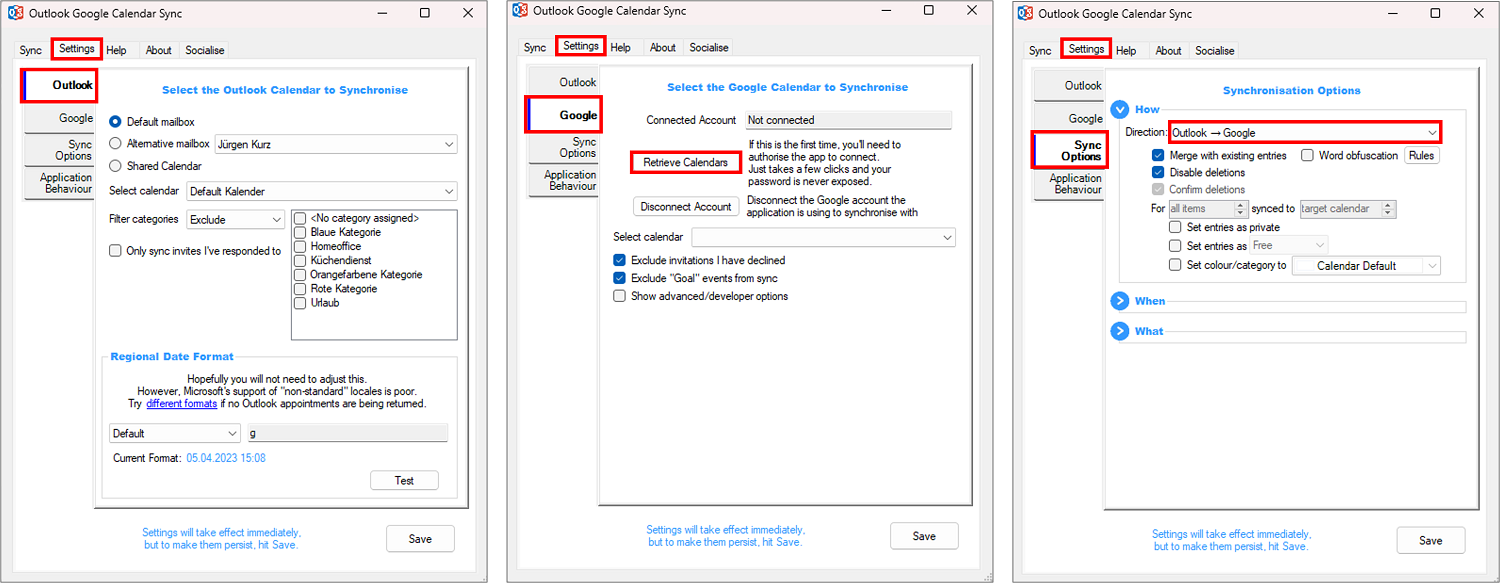Close the left window
1500x583 pixels.
468,13
